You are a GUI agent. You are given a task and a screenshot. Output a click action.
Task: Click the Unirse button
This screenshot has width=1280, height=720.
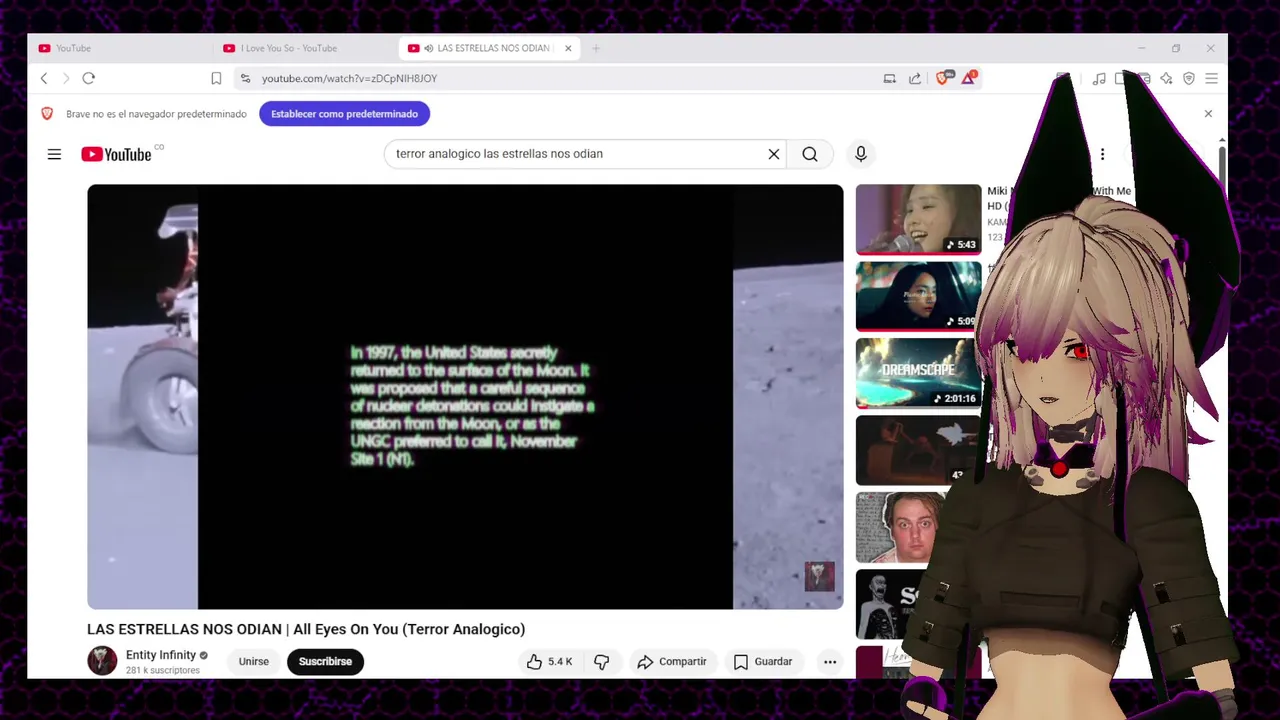[254, 662]
